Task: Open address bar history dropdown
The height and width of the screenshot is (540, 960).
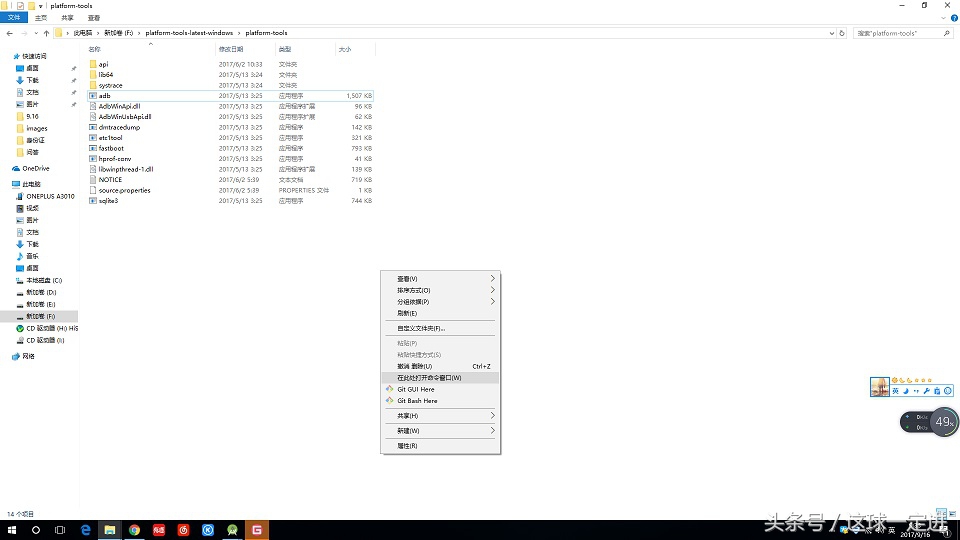Action: 831,33
